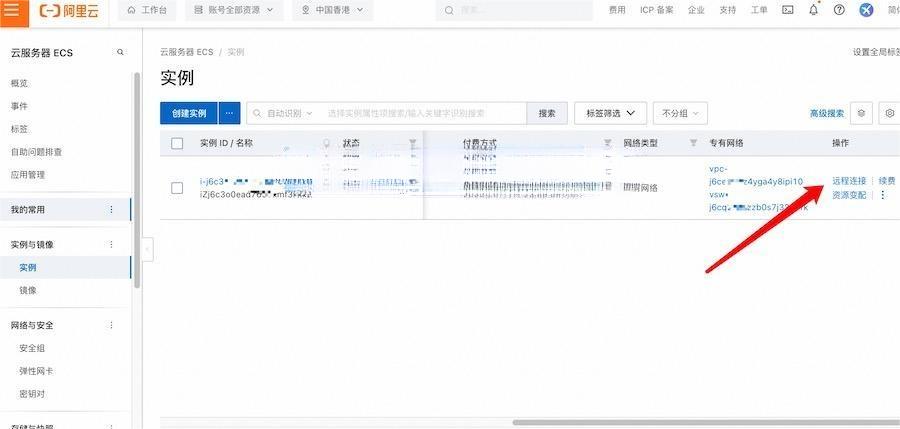Viewport: 900px width, 429px height.
Task: Open 企业 in top bar
Action: [x=696, y=10]
